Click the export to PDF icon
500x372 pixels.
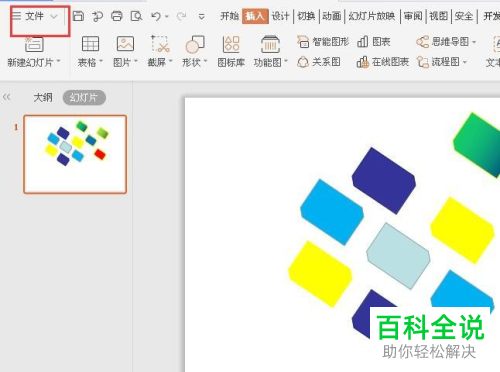pos(97,16)
